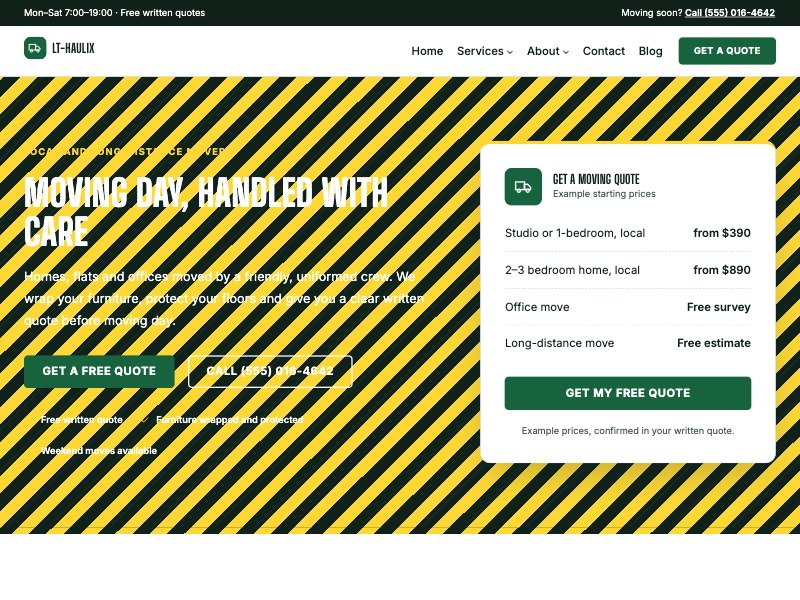Click the LT-HAULIX truck logo icon
This screenshot has height=600, width=800.
pos(35,48)
